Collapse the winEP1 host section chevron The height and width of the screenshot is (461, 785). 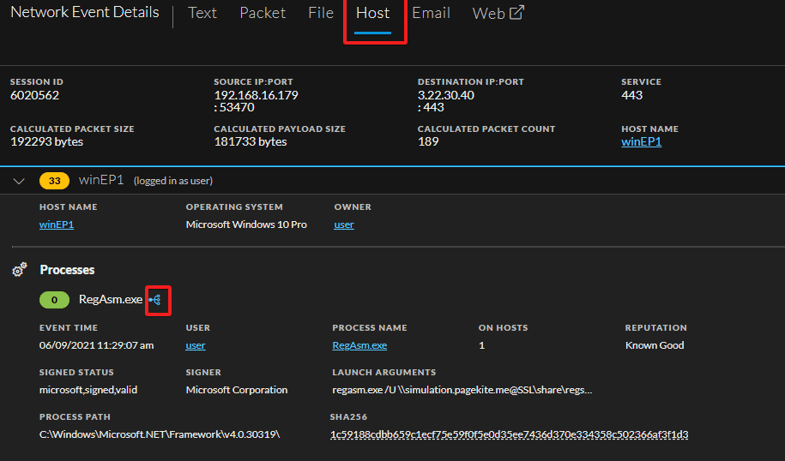tap(19, 180)
